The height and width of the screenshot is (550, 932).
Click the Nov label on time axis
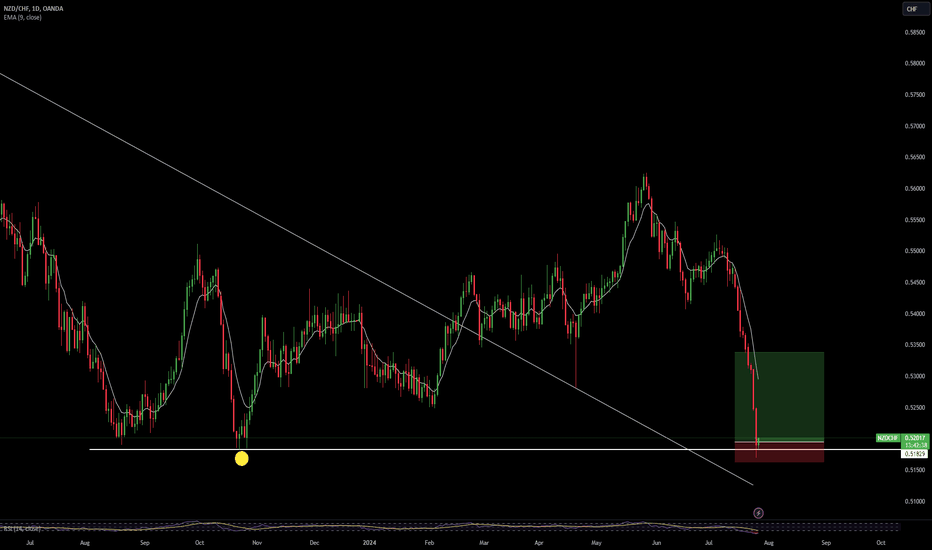click(257, 542)
